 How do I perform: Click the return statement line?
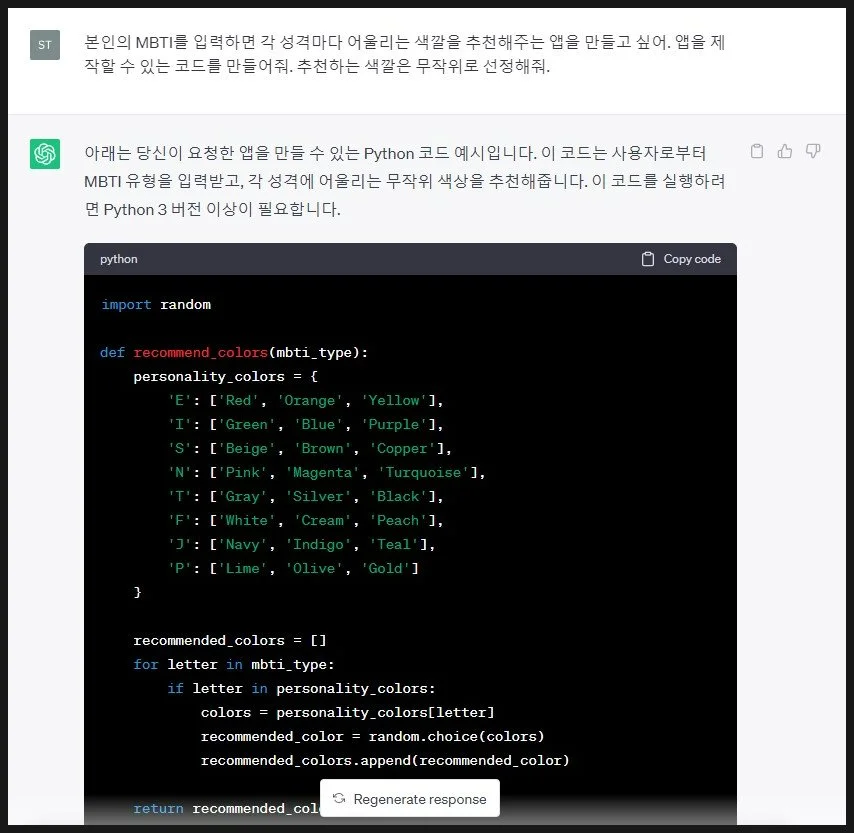(x=226, y=808)
